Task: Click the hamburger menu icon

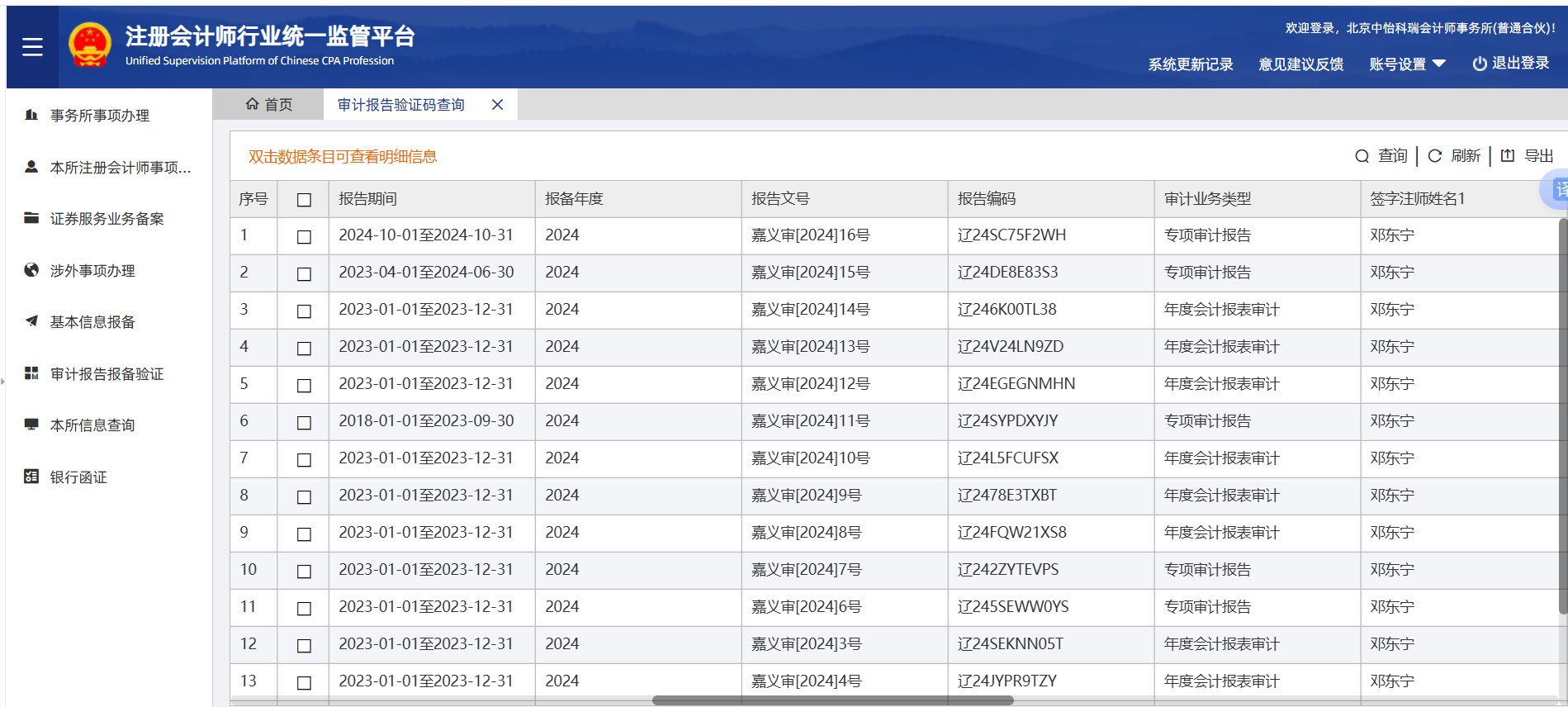Action: [32, 47]
